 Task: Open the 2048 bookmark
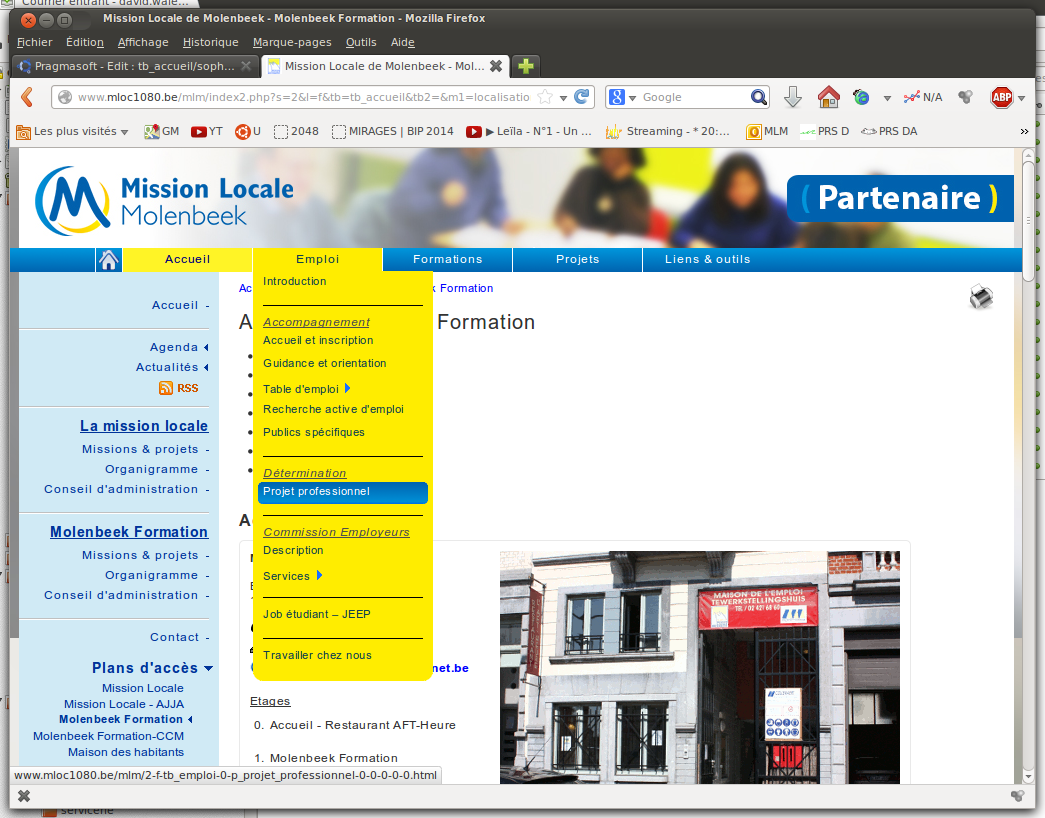(297, 131)
